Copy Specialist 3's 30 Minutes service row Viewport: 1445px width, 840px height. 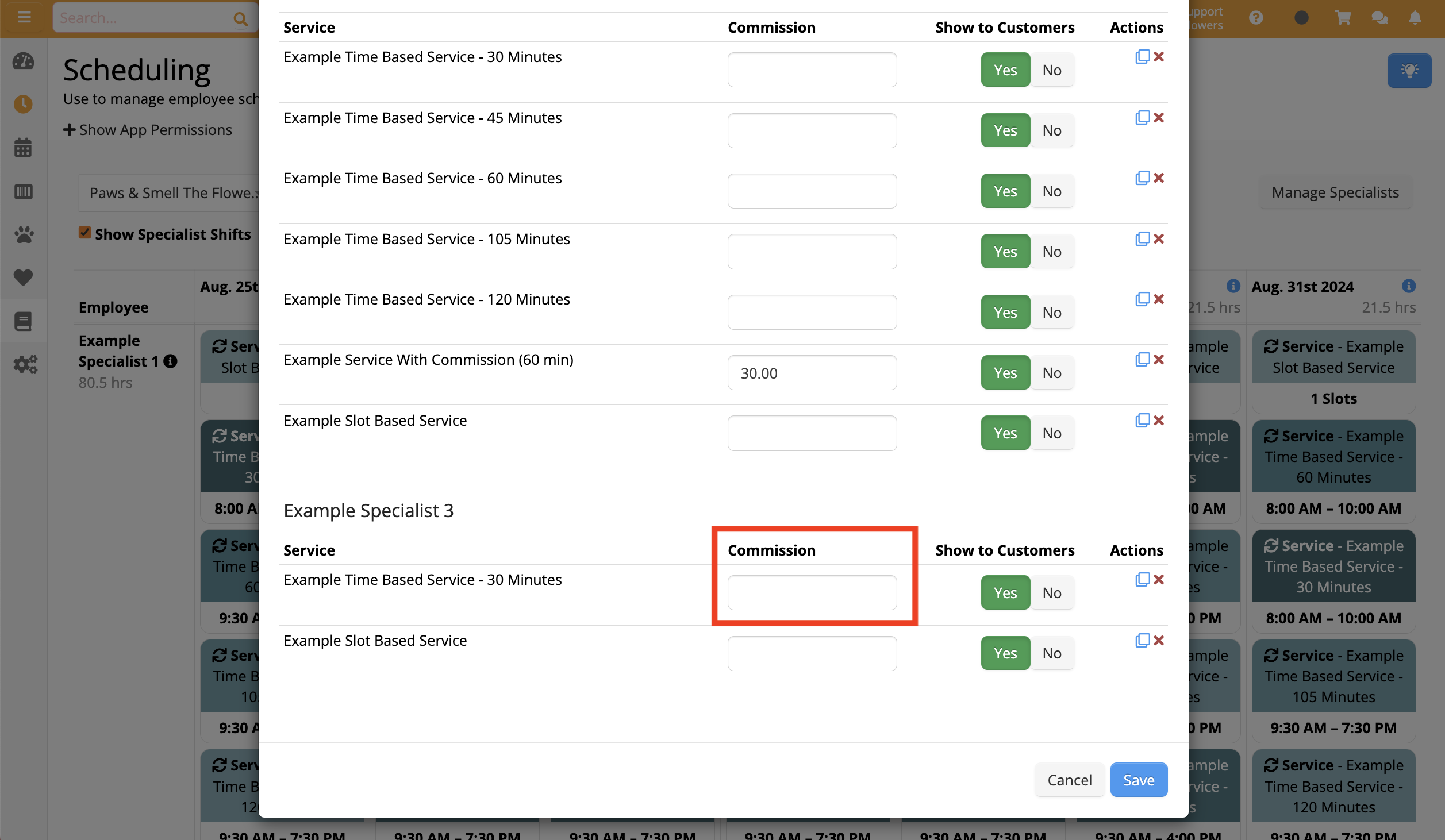1142,580
